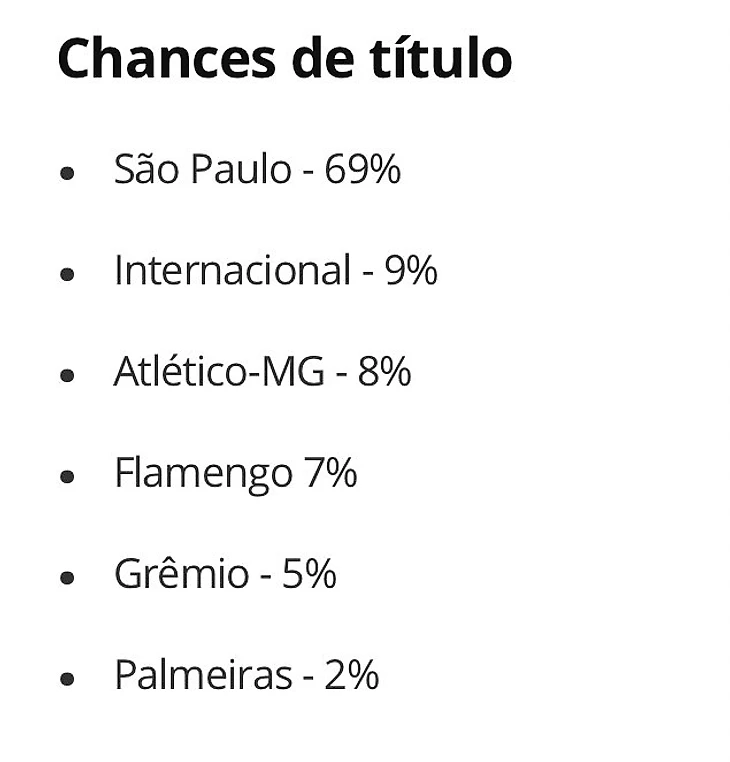730x762 pixels.
Task: Click the 5% value for Grêmio
Action: pyautogui.click(x=309, y=574)
